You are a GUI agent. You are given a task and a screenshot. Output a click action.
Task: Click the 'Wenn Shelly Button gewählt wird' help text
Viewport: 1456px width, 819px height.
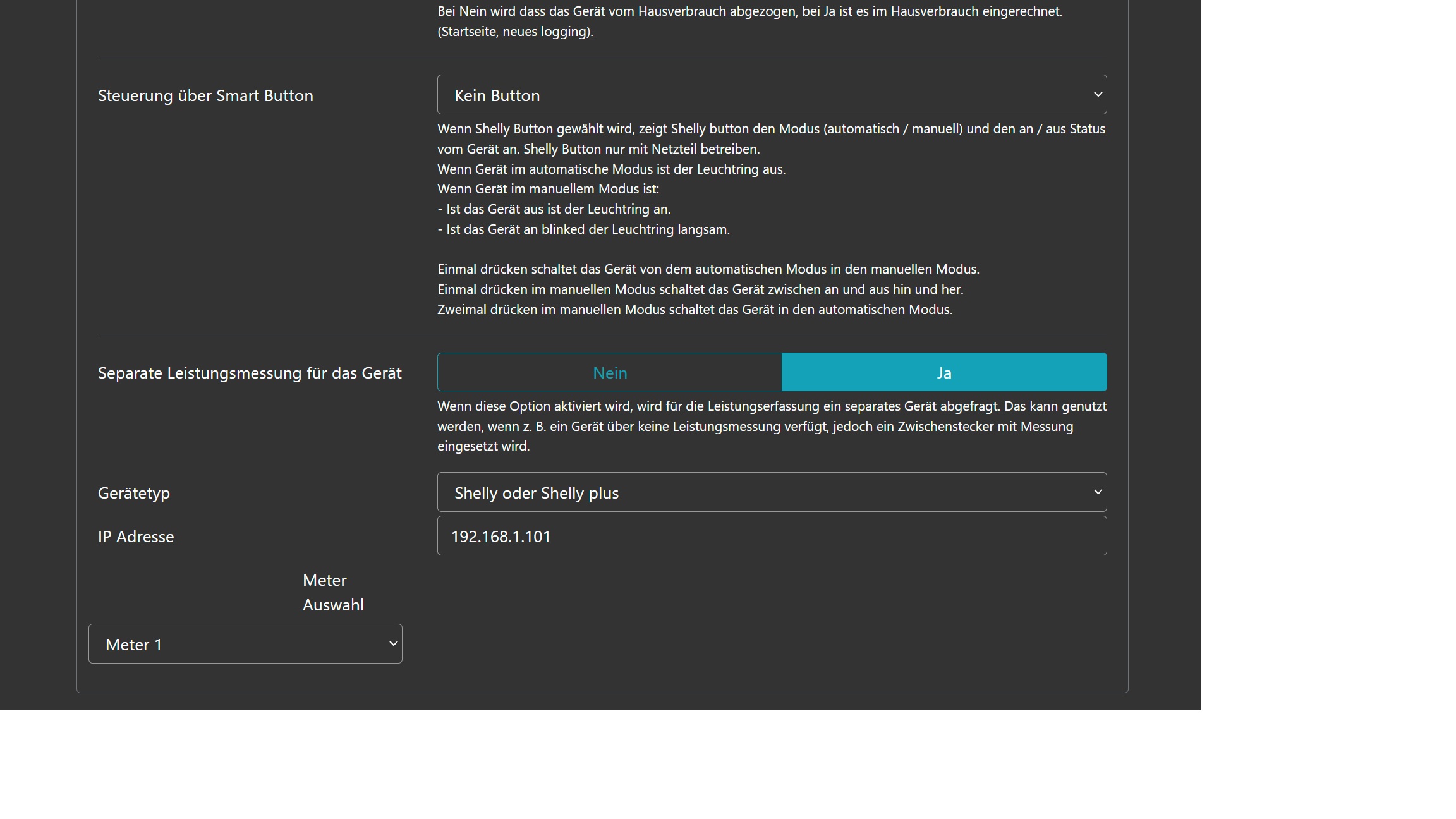(x=771, y=129)
